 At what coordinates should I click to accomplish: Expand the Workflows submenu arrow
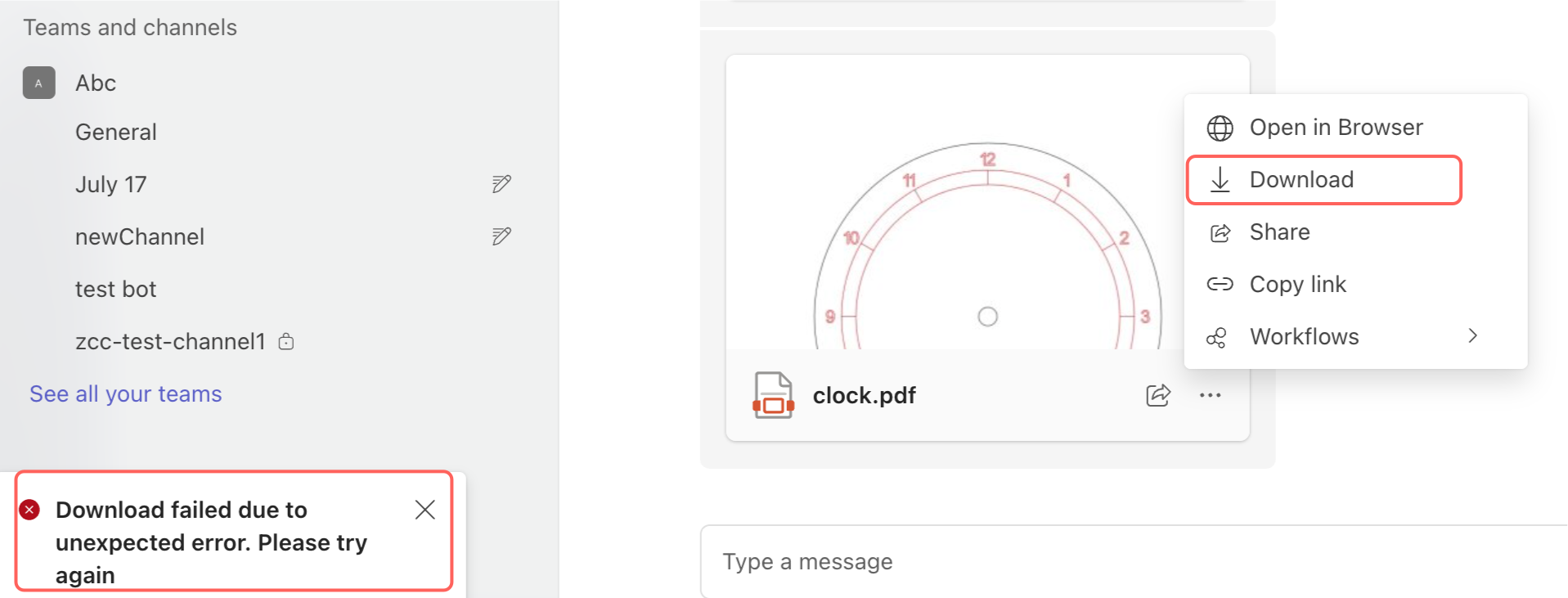tap(1472, 336)
